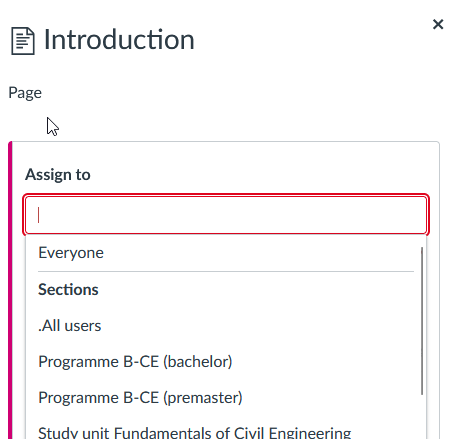Click the Sections group header
Viewport: 454px width, 439px height.
click(68, 289)
